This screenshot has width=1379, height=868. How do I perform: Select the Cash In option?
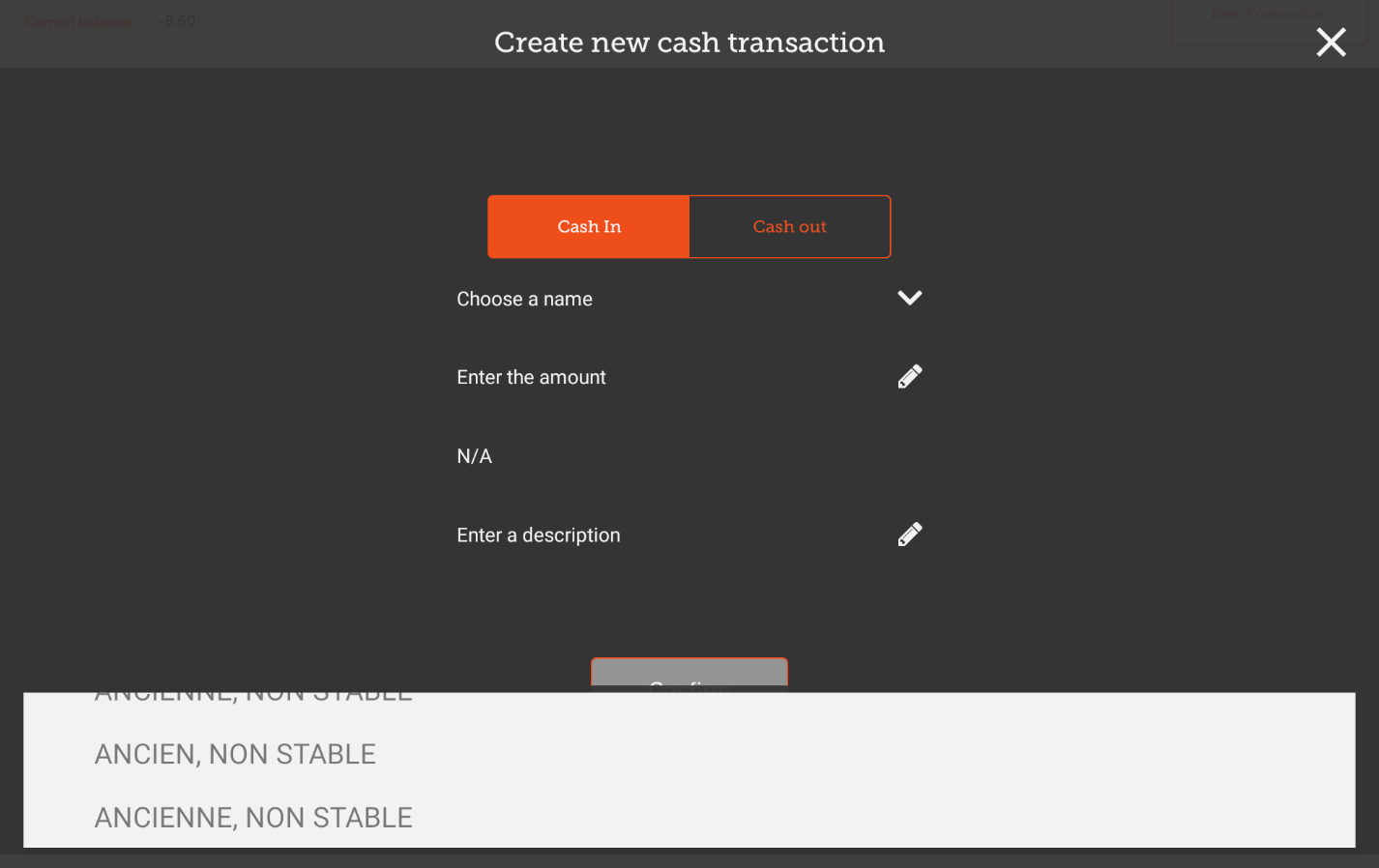589,227
